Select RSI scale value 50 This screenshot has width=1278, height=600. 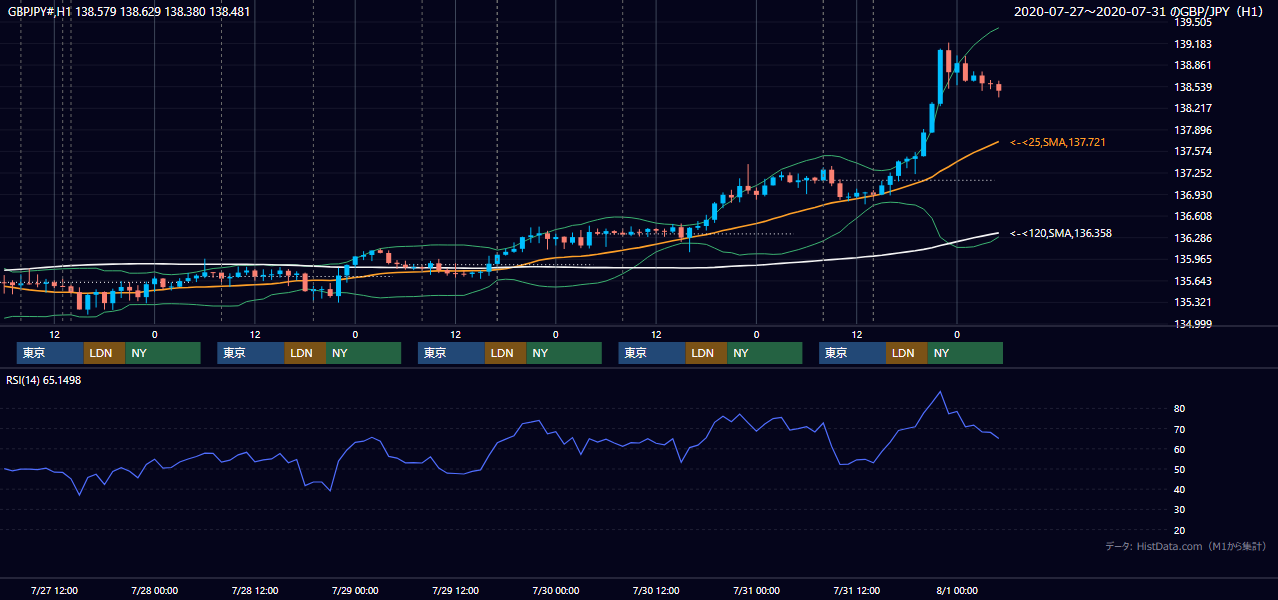pos(1180,469)
